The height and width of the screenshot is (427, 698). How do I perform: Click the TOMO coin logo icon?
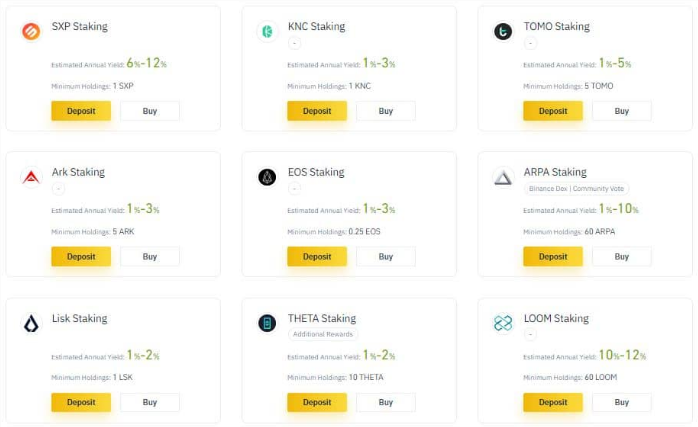click(503, 32)
